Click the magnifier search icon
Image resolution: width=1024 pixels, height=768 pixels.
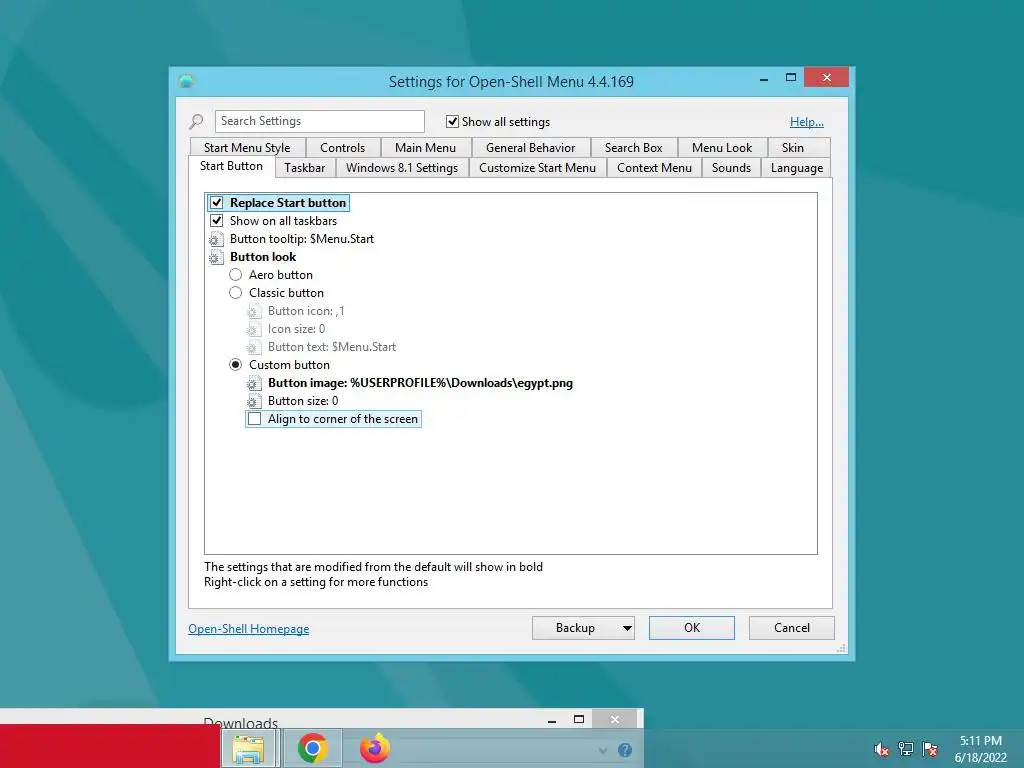196,121
